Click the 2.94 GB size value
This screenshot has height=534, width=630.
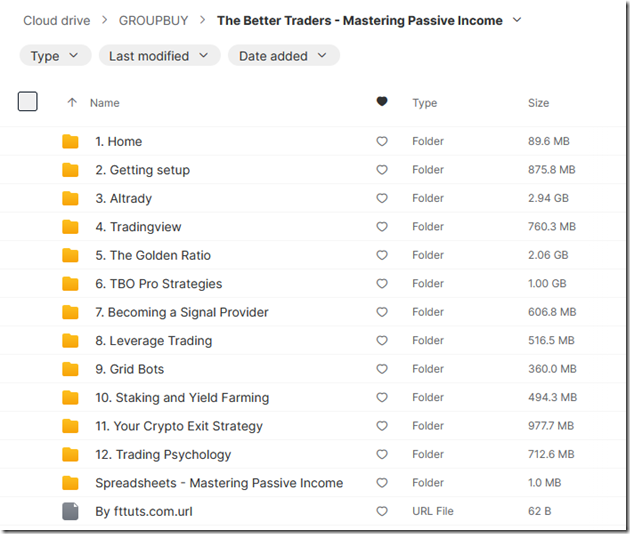(548, 198)
